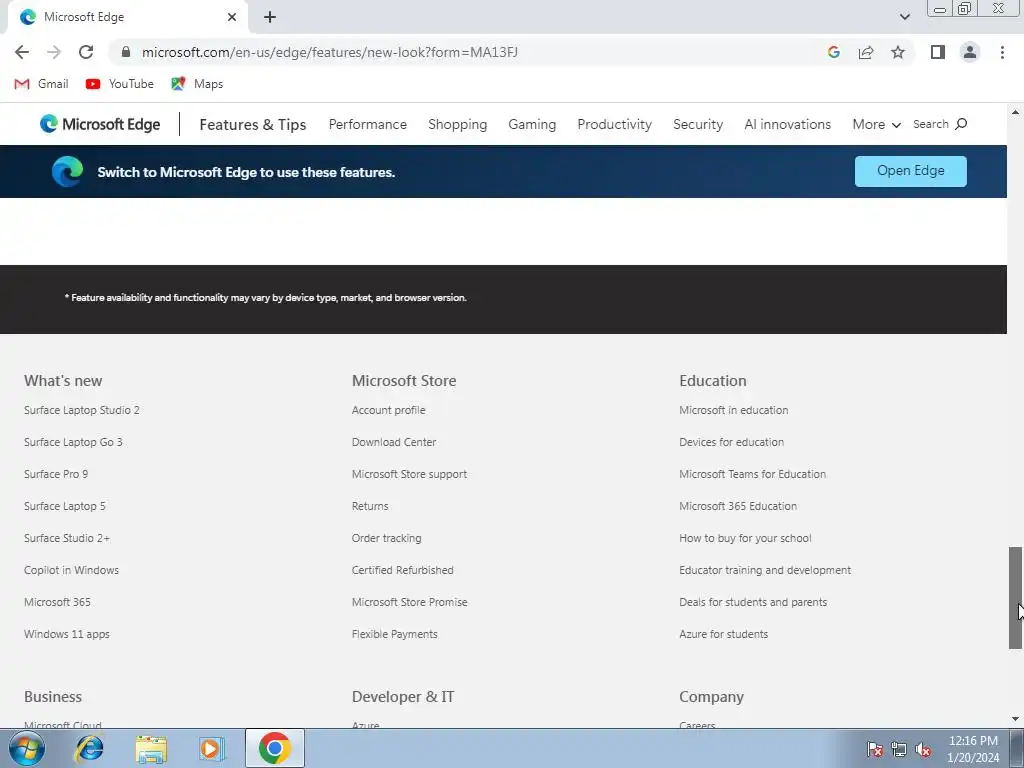Open Windows Start button
This screenshot has width=1024, height=768.
(x=27, y=748)
